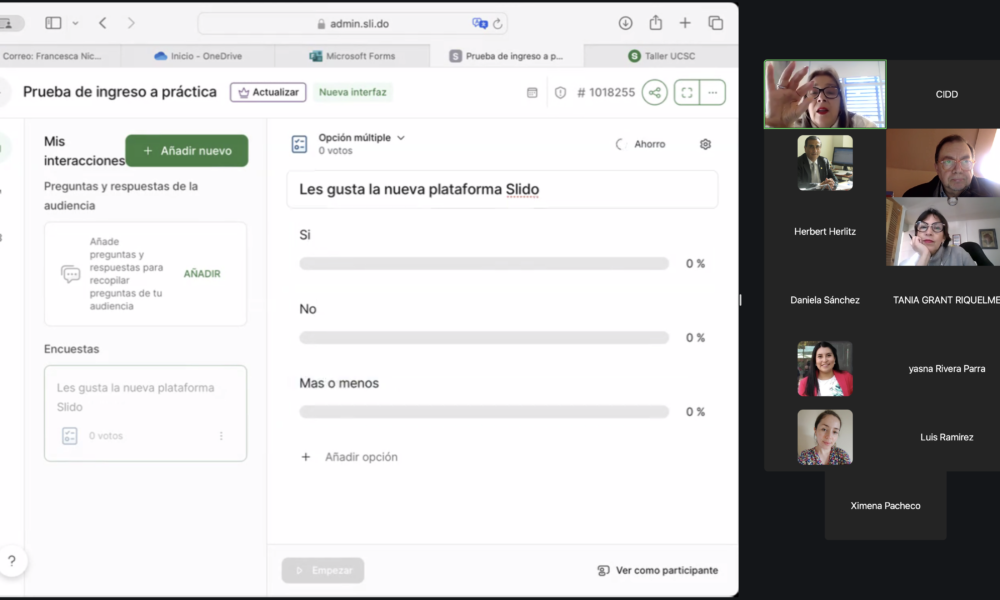Image resolution: width=1000 pixels, height=600 pixels.
Task: Open poll card three-dot menu
Action: [x=221, y=436]
